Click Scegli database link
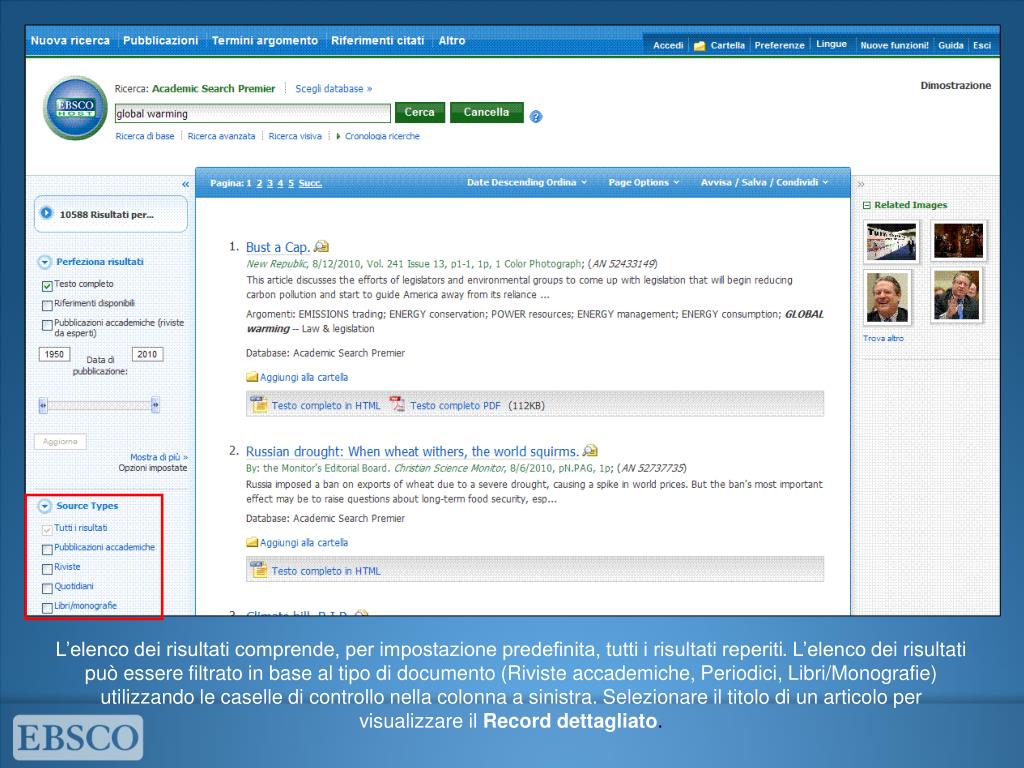Image resolution: width=1024 pixels, height=768 pixels. point(334,89)
